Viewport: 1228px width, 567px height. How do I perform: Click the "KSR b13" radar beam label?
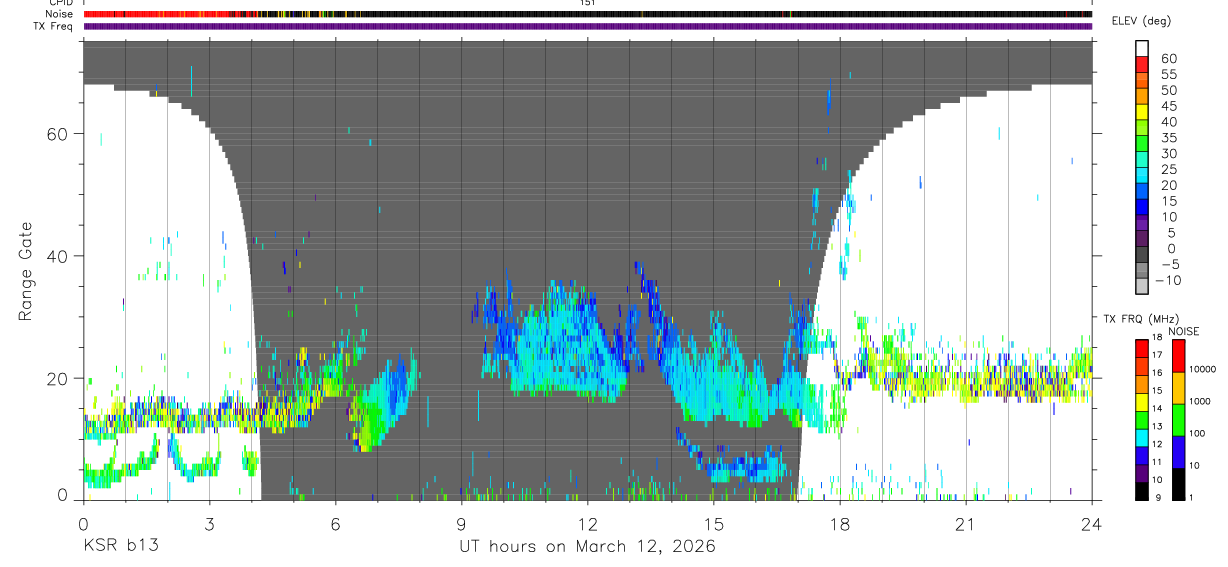pyautogui.click(x=121, y=546)
